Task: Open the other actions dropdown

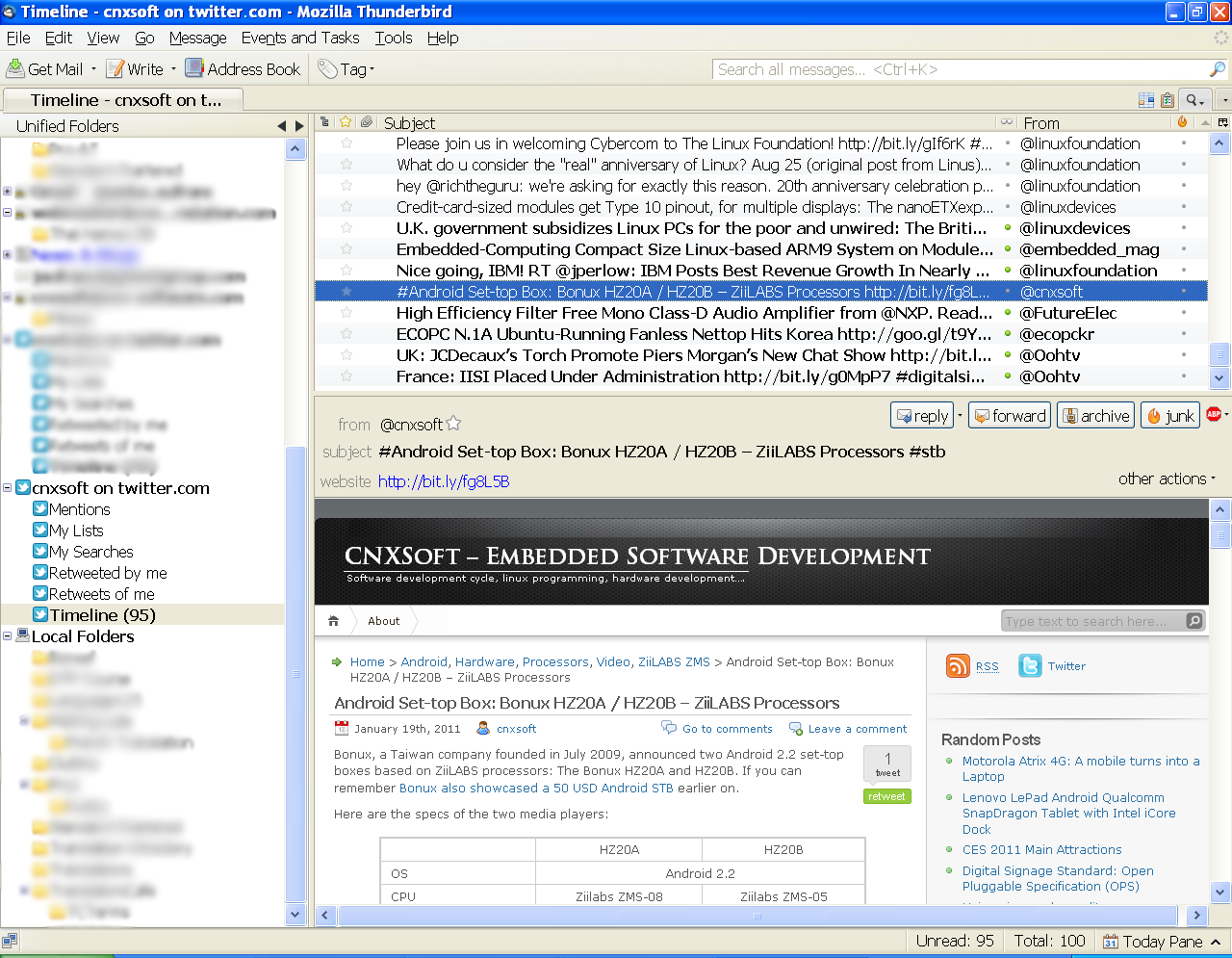Action: [x=1167, y=479]
